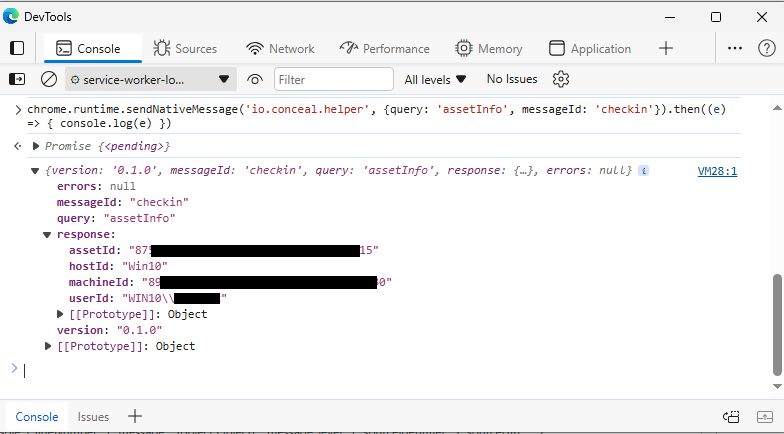Click the assetId property row
This screenshot has height=434, width=784.
click(224, 250)
